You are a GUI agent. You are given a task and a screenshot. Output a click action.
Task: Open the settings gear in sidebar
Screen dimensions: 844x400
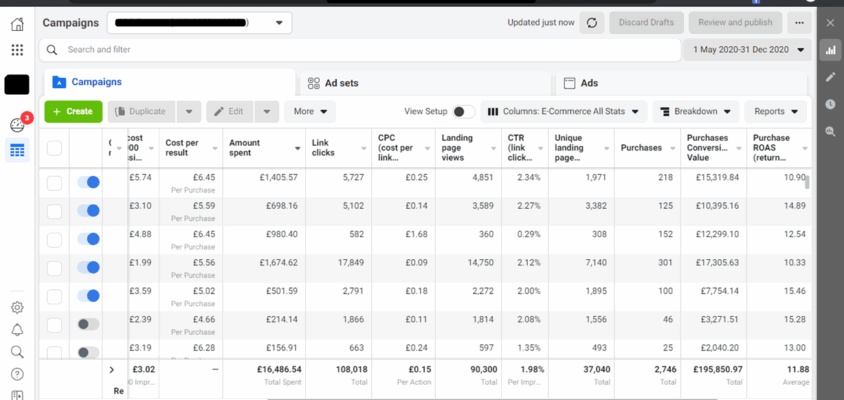(17, 307)
